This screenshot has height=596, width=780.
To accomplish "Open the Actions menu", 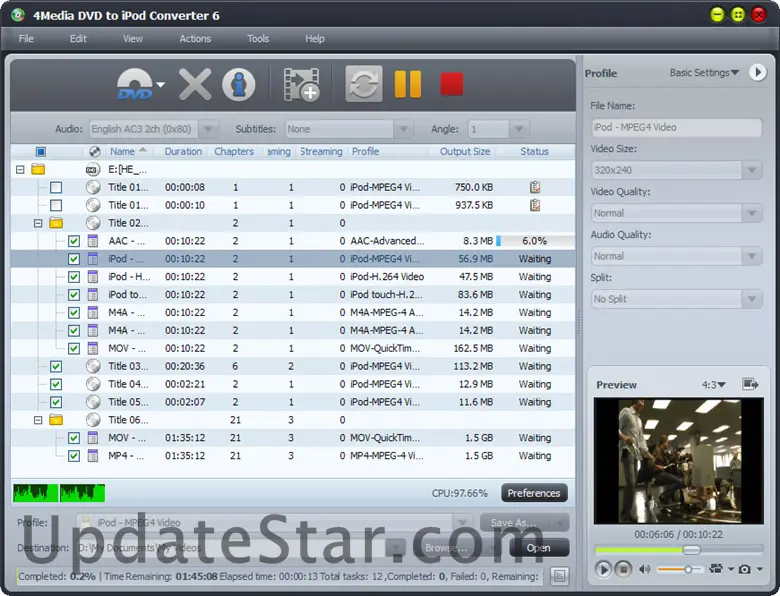I will (195, 38).
